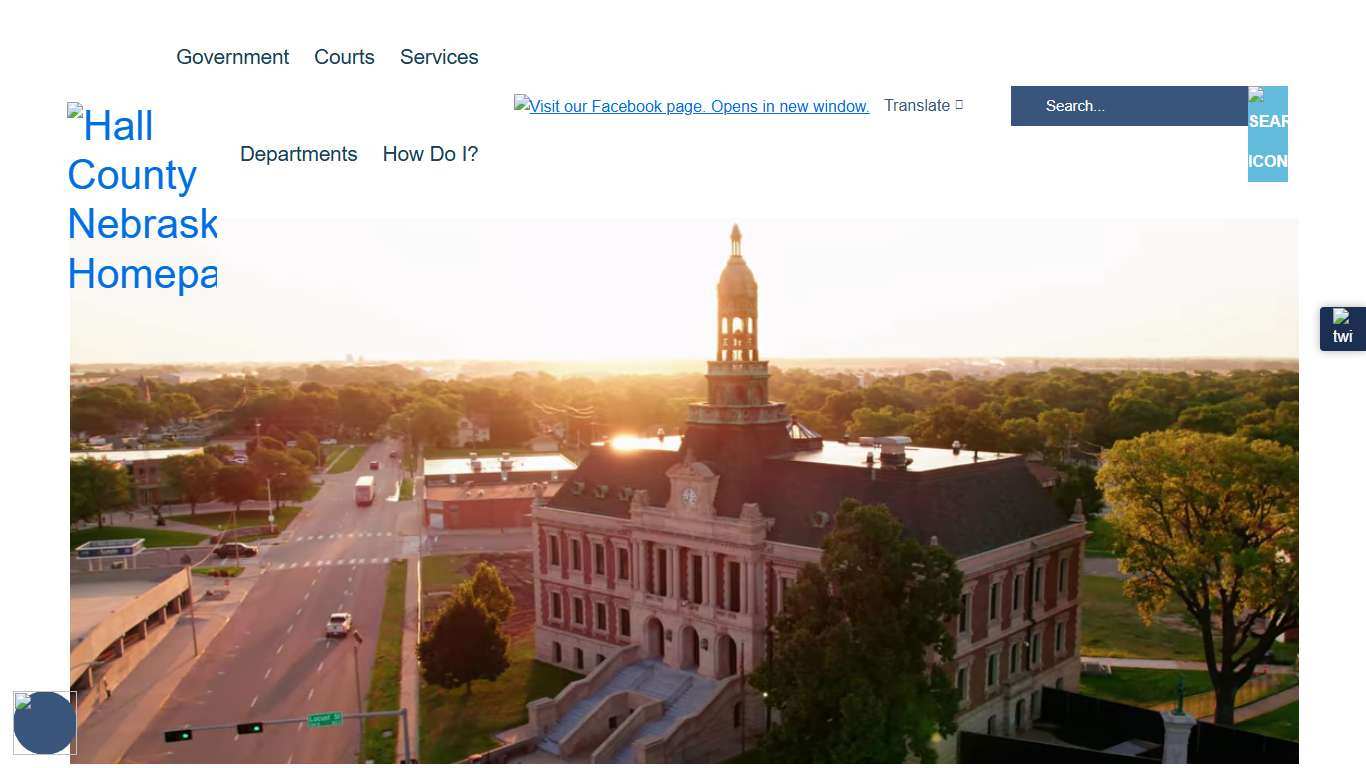
Task: Click the clock face on the courthouse
Action: pos(690,495)
